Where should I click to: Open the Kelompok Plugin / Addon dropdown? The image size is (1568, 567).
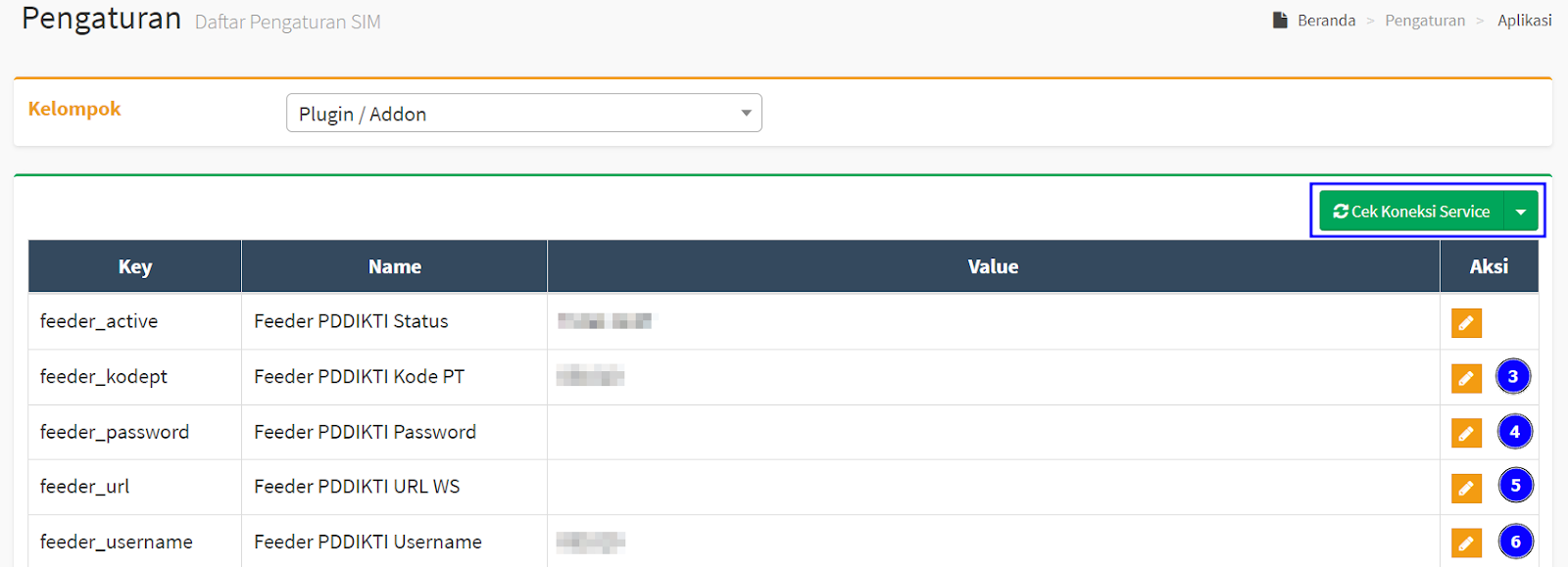[524, 113]
